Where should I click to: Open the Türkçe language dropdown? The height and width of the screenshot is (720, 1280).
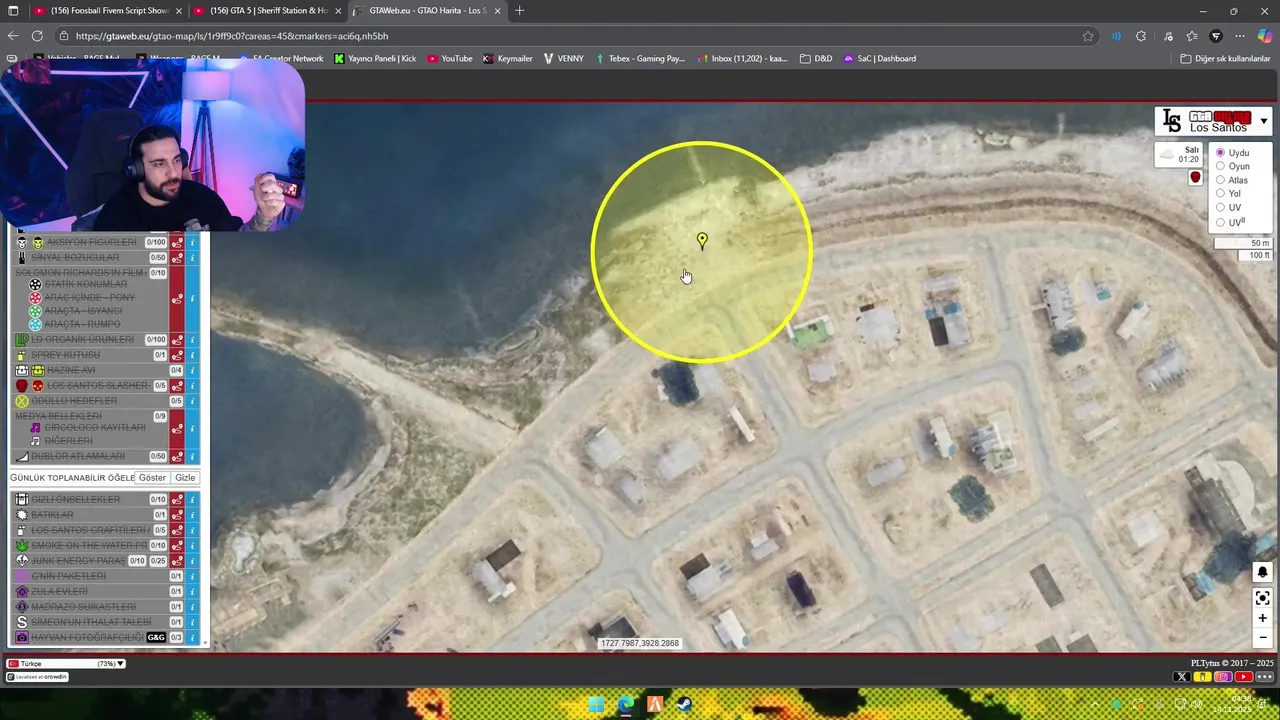click(67, 664)
